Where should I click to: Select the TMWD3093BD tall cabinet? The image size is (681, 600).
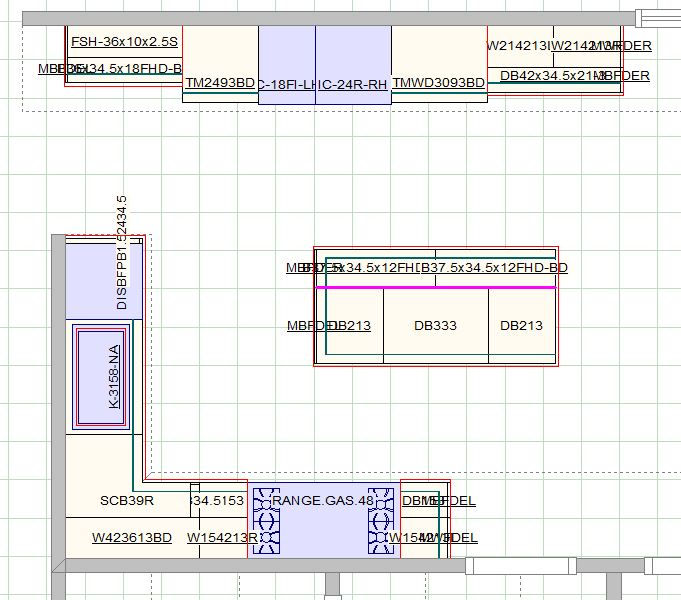[439, 64]
